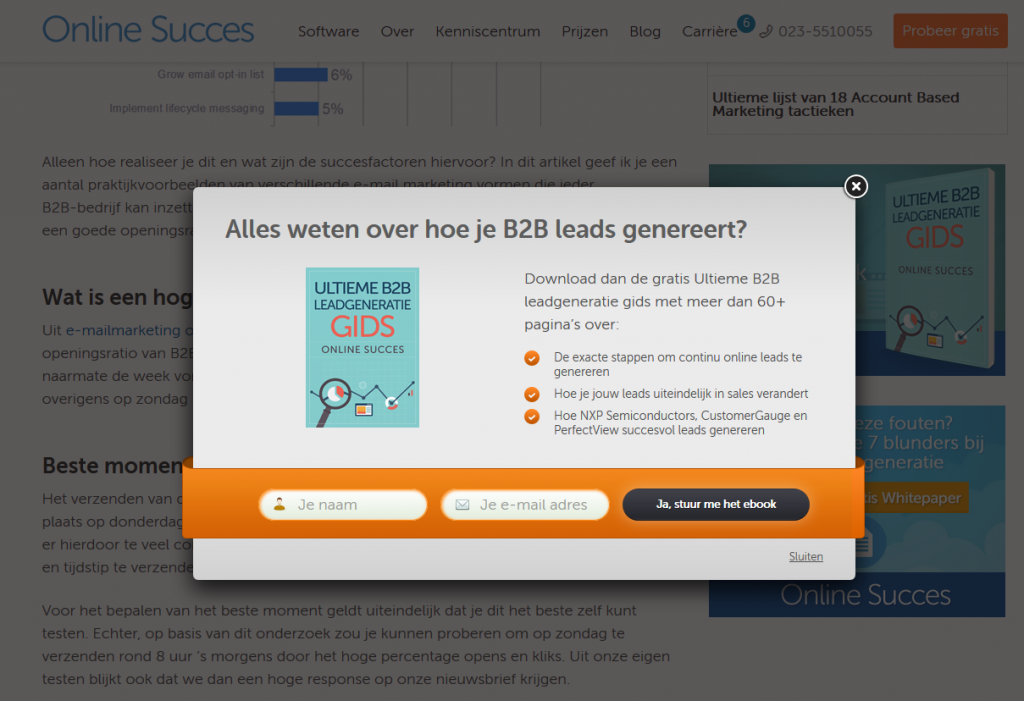This screenshot has width=1024, height=701.
Task: Open the 18 Account Based Marketing tactieken article
Action: point(835,104)
